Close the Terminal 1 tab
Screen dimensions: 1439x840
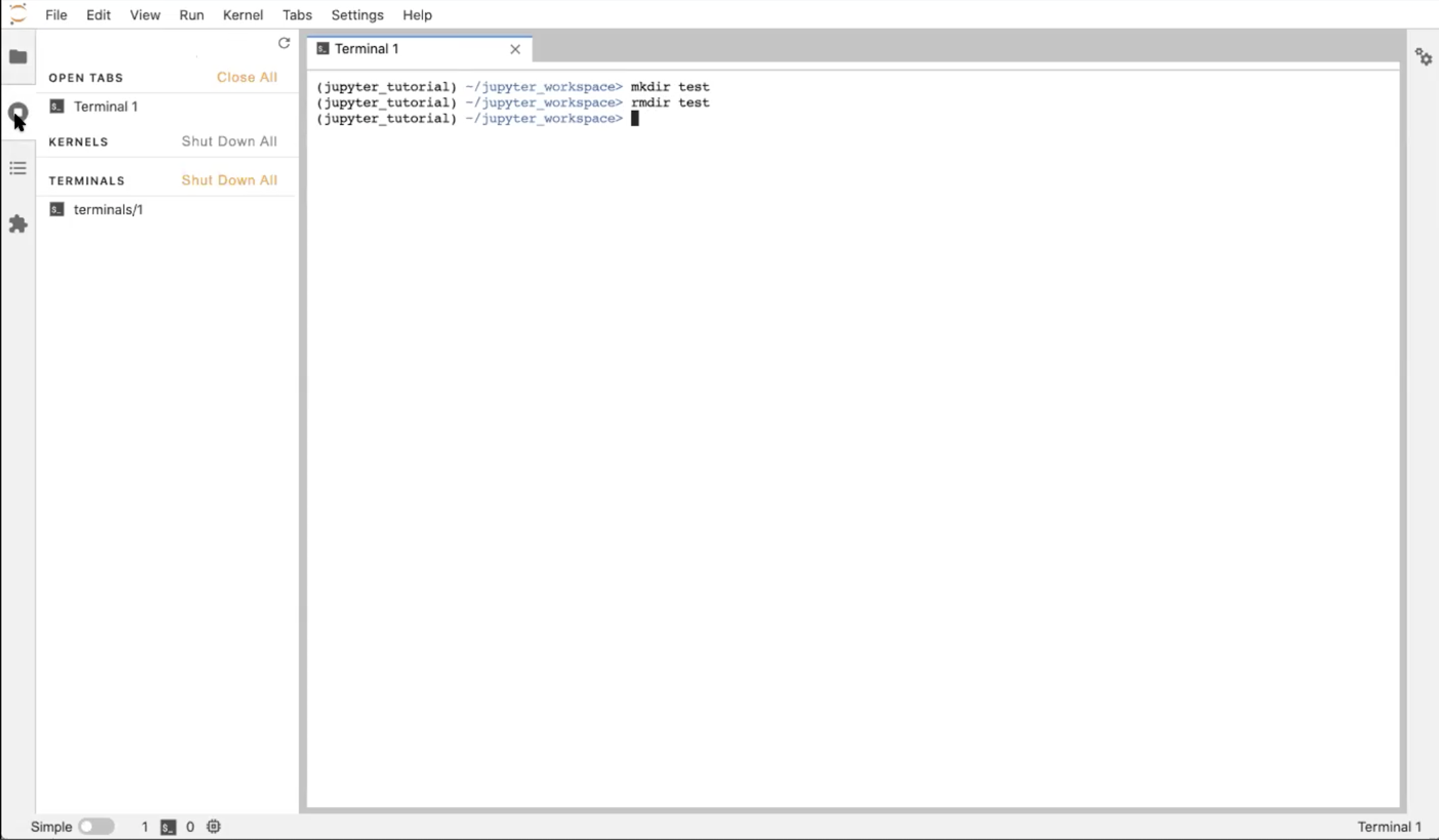515,49
